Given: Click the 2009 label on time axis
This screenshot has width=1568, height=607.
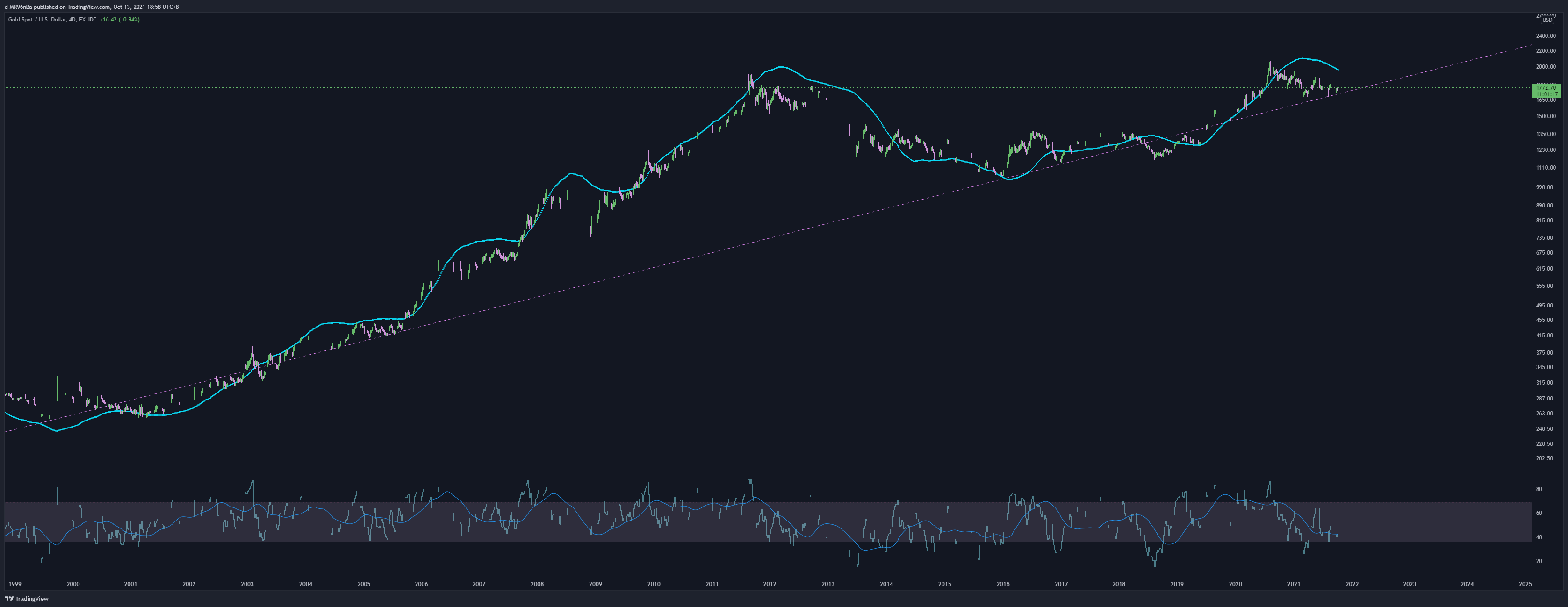Looking at the screenshot, I should [595, 585].
